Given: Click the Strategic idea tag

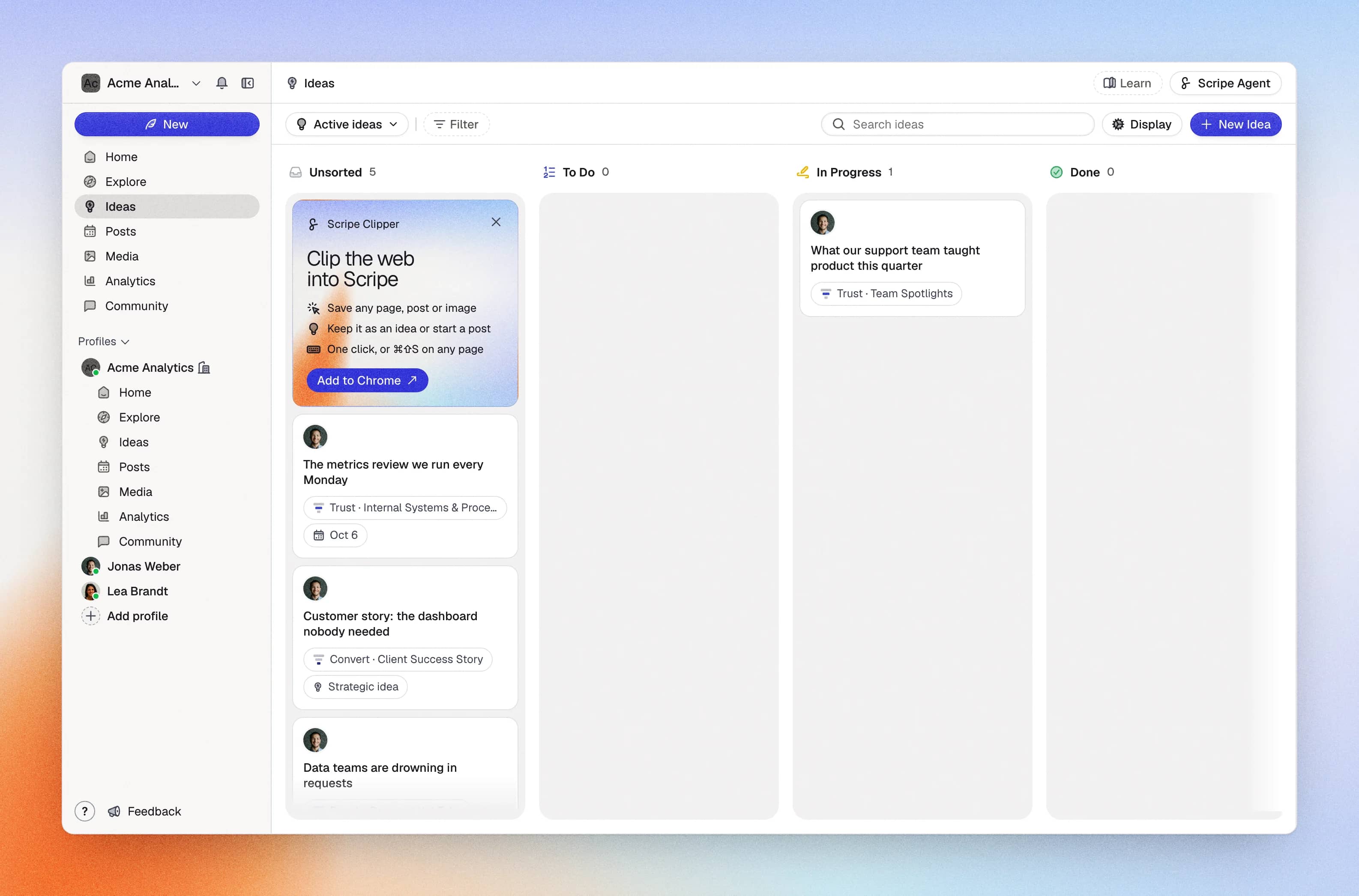Looking at the screenshot, I should (x=356, y=686).
